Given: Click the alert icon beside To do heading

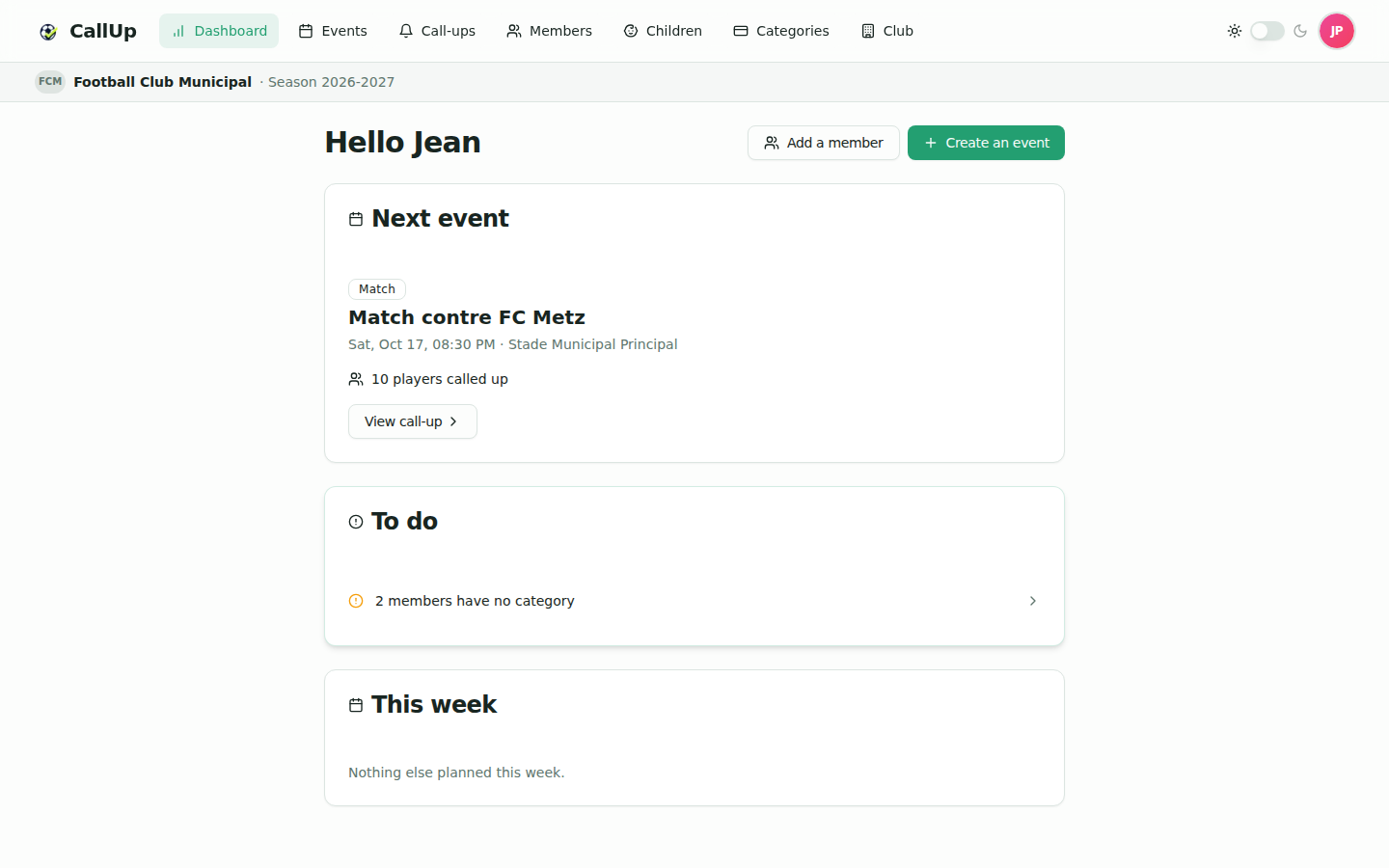Looking at the screenshot, I should 356,522.
